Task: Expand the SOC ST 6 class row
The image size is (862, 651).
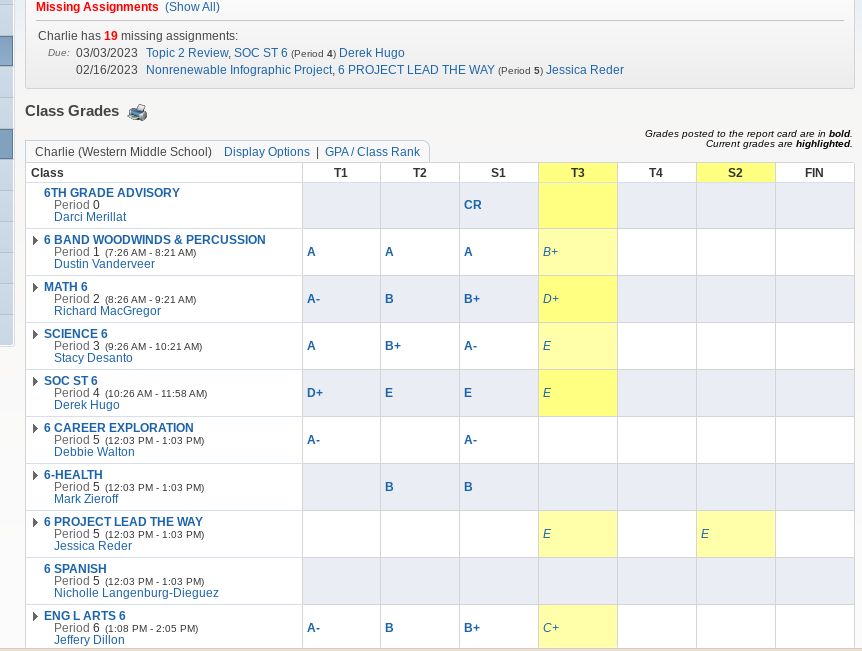Action: tap(35, 381)
